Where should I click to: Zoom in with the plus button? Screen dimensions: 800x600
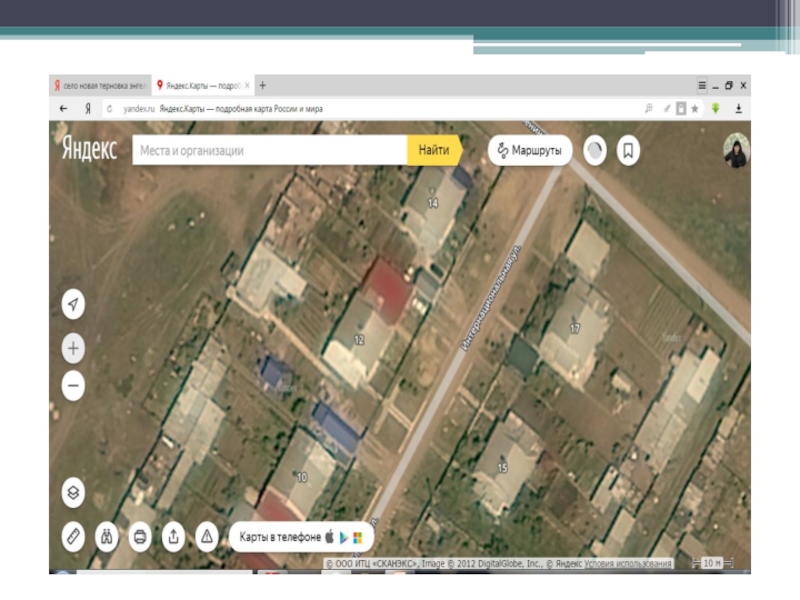[x=73, y=348]
